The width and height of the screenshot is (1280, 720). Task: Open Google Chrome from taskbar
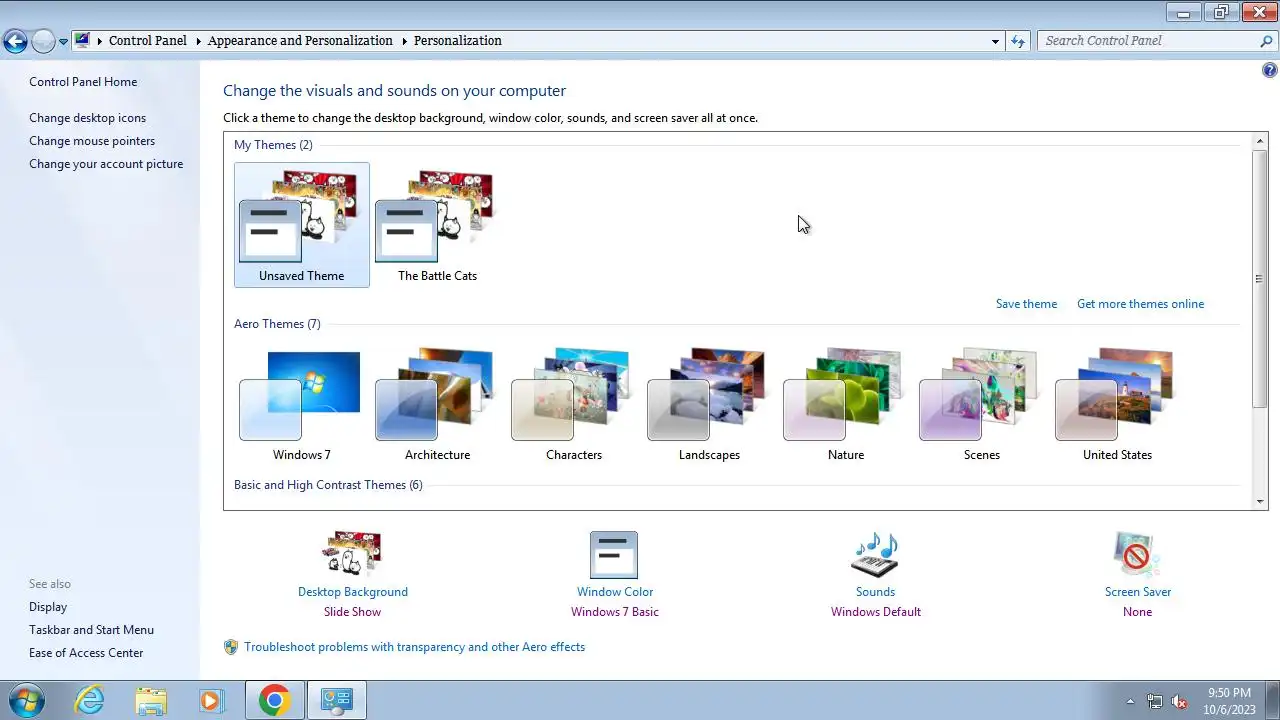coord(274,700)
